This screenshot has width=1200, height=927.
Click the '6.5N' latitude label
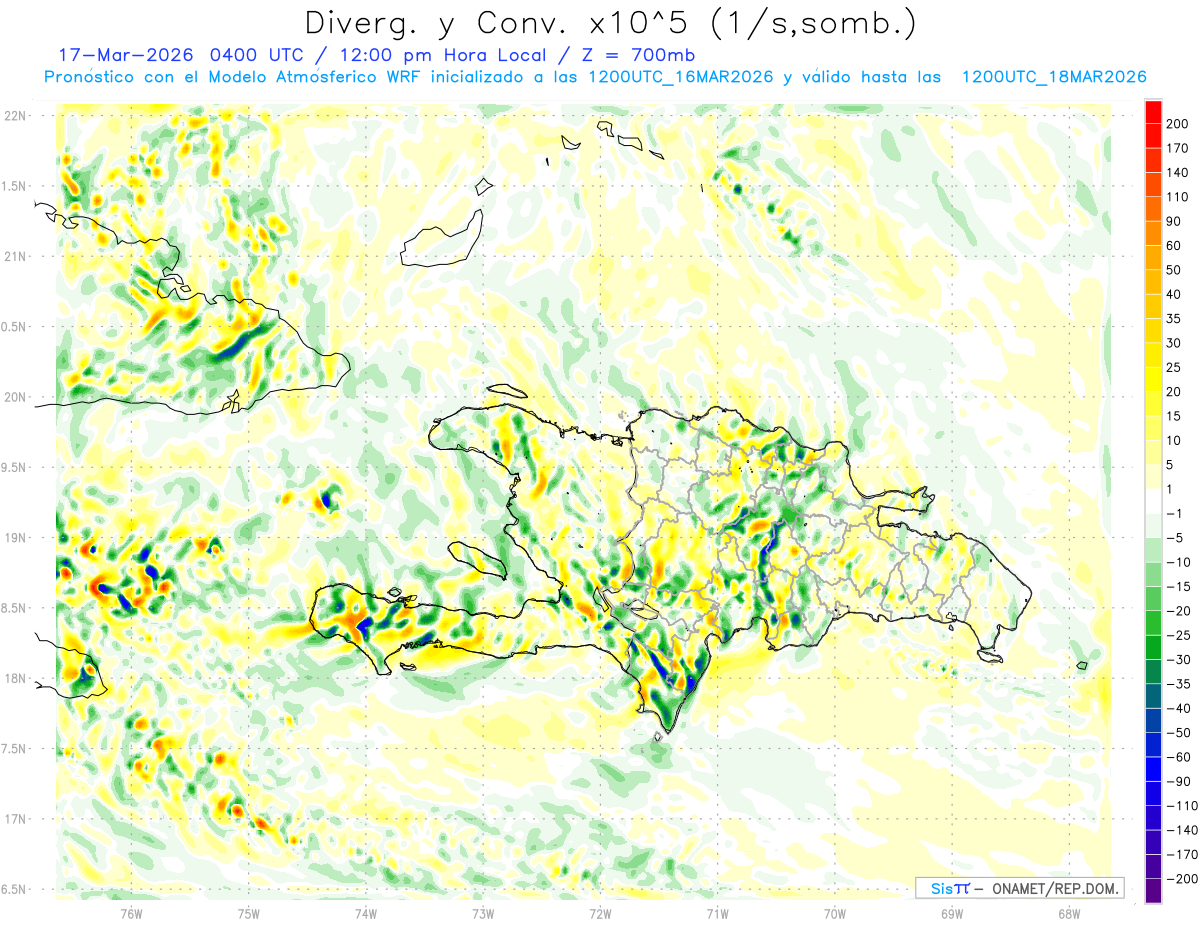(14, 889)
